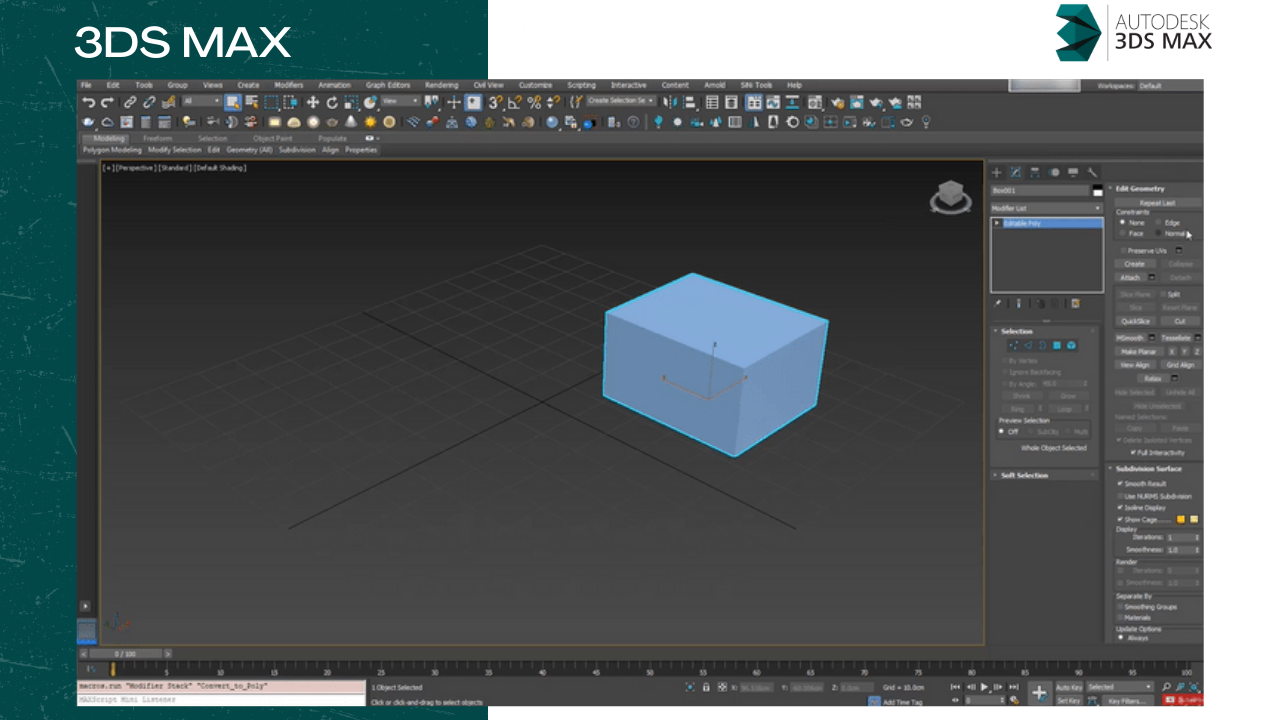The image size is (1280, 720).
Task: Click the Redo arrow in main toolbar
Action: pos(107,102)
